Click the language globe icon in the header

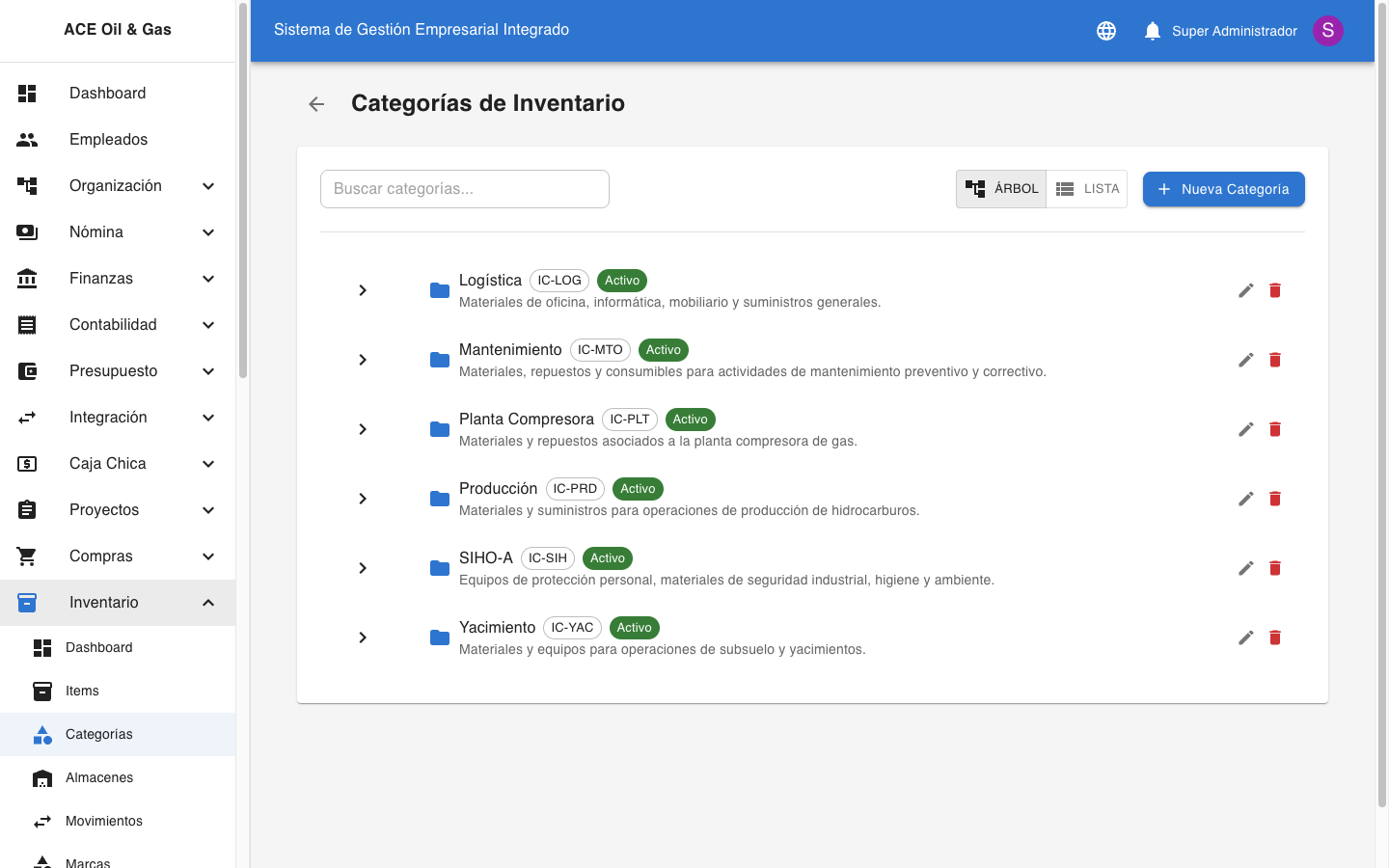[1106, 30]
